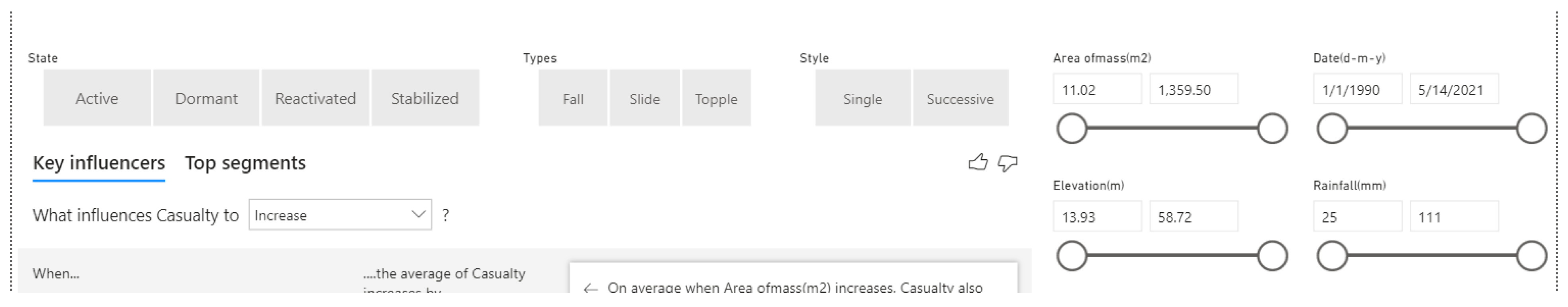Choose the Single style filter

pyautogui.click(x=862, y=98)
